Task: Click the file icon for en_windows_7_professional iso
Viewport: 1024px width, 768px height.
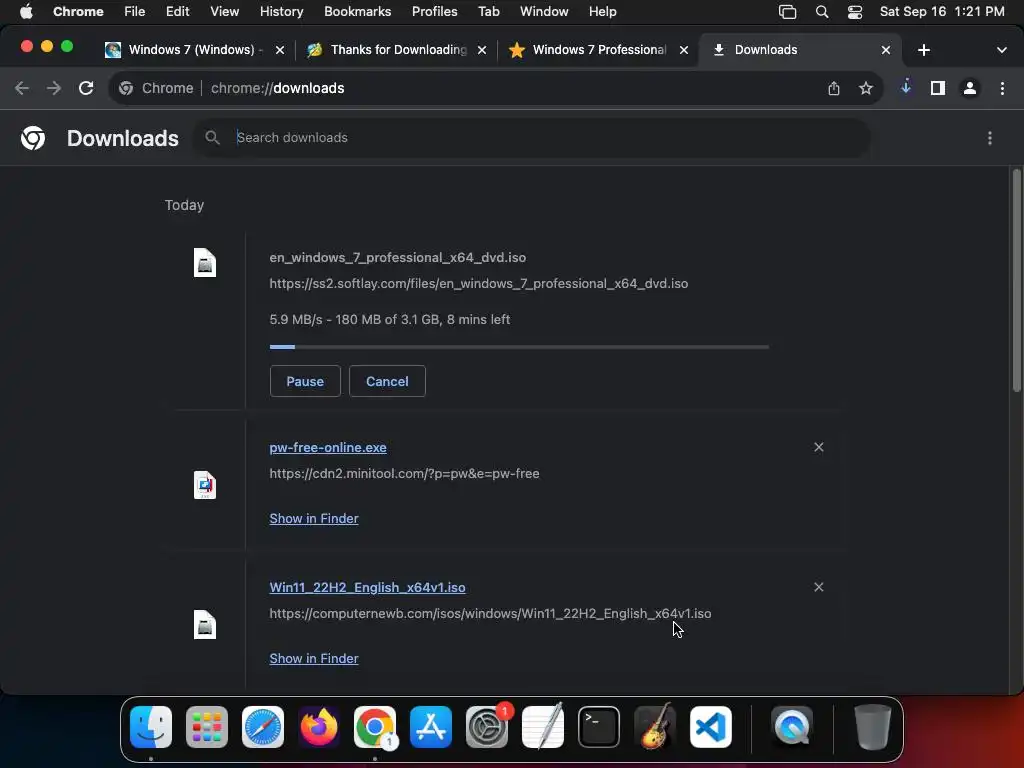Action: coord(205,263)
